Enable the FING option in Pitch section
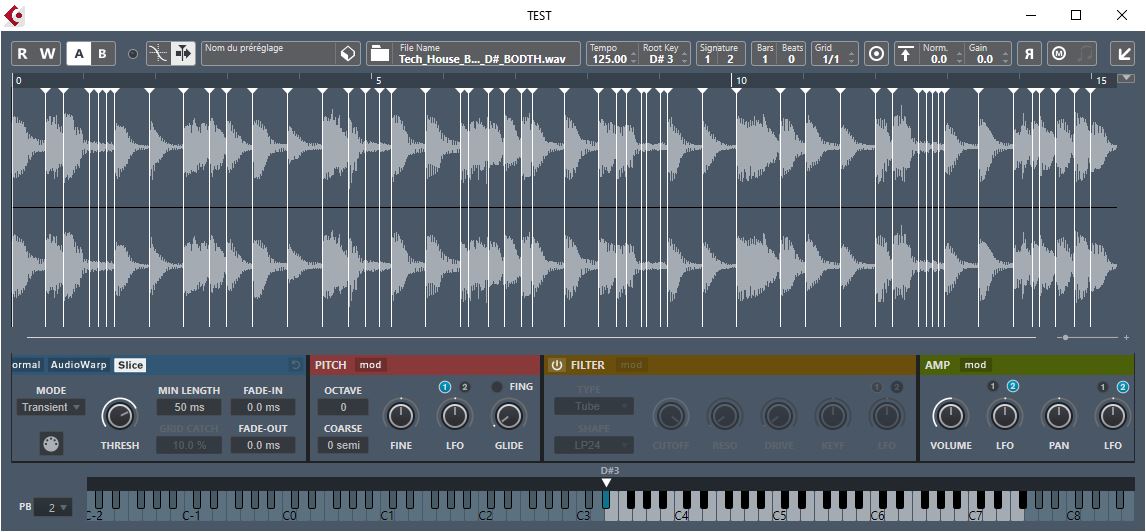Screen dimensions: 1146x532 point(497,387)
